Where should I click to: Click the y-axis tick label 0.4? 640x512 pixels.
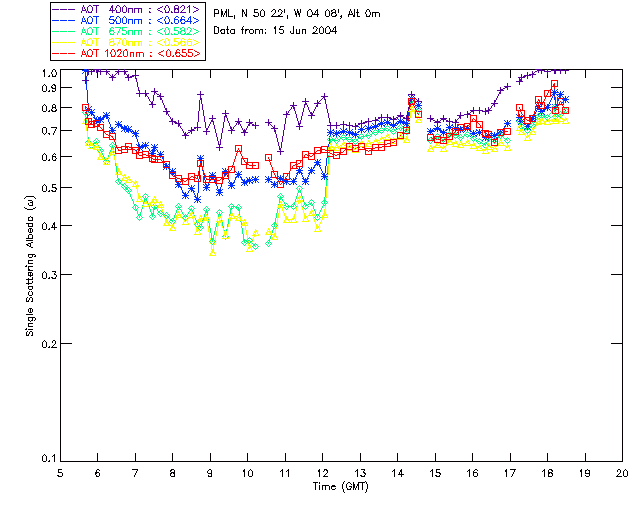49,226
